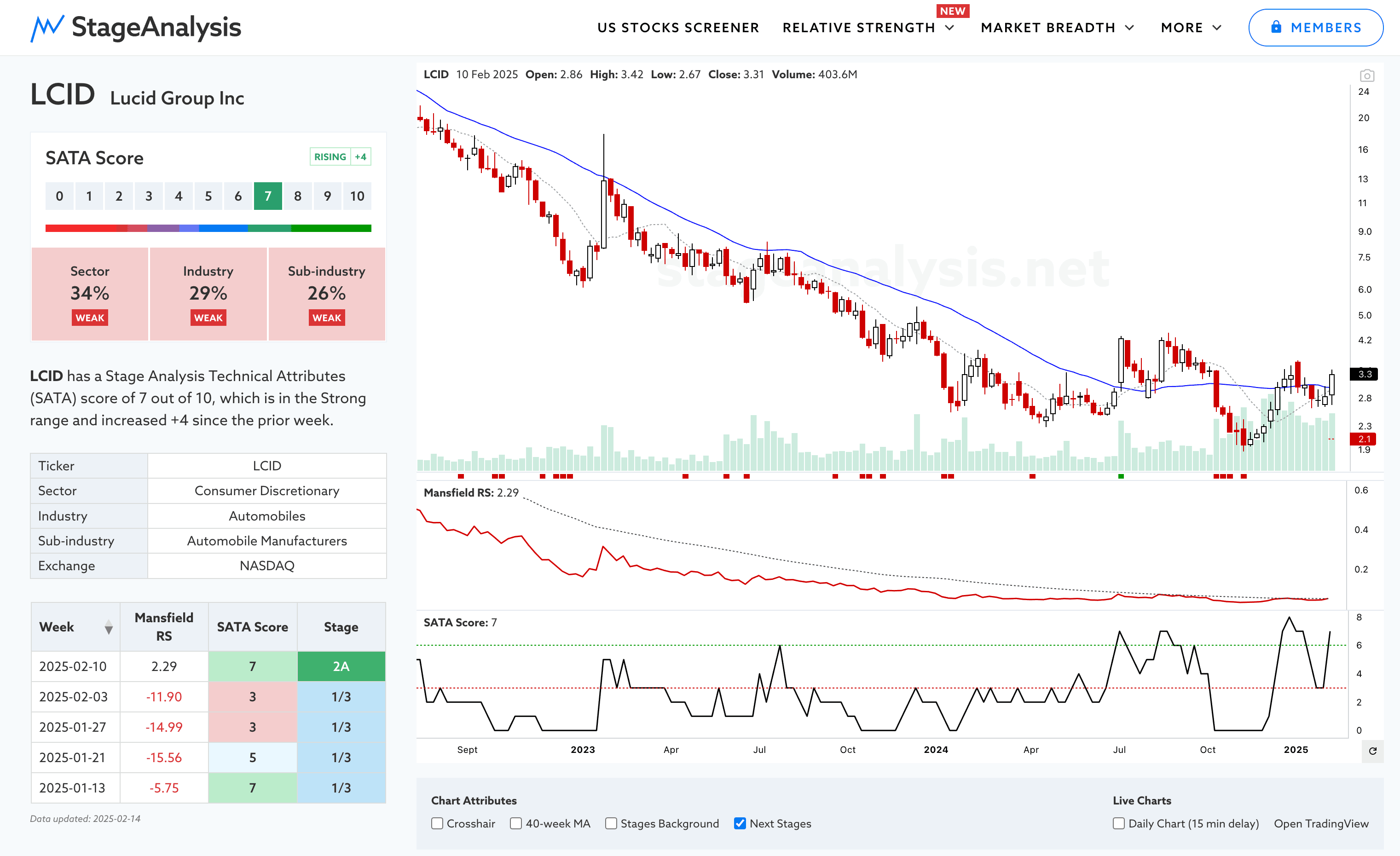Screen dimensions: 1400x856
Task: Click the RISING +4 badge
Action: point(341,157)
